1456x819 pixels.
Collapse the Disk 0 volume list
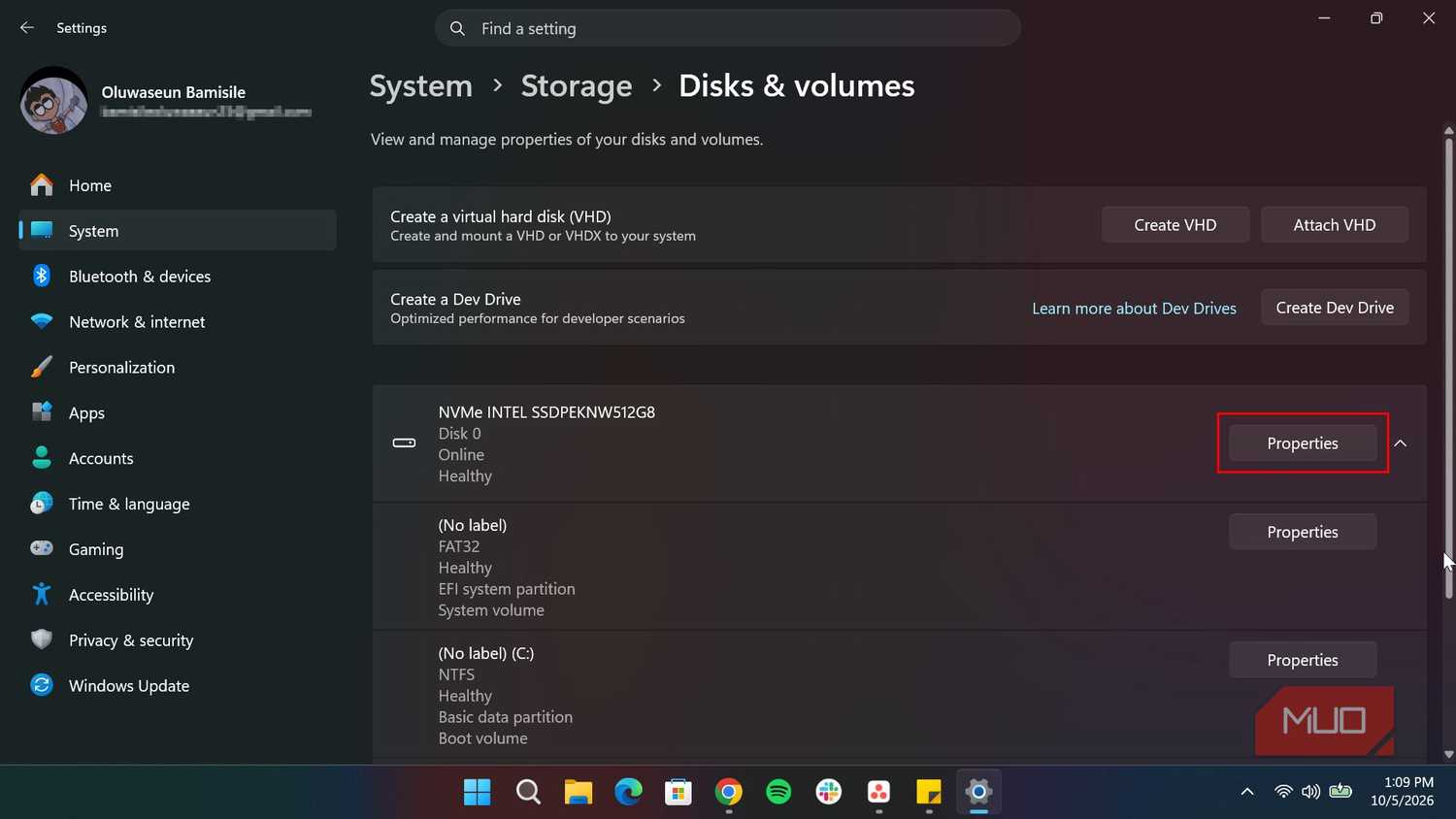point(1401,443)
